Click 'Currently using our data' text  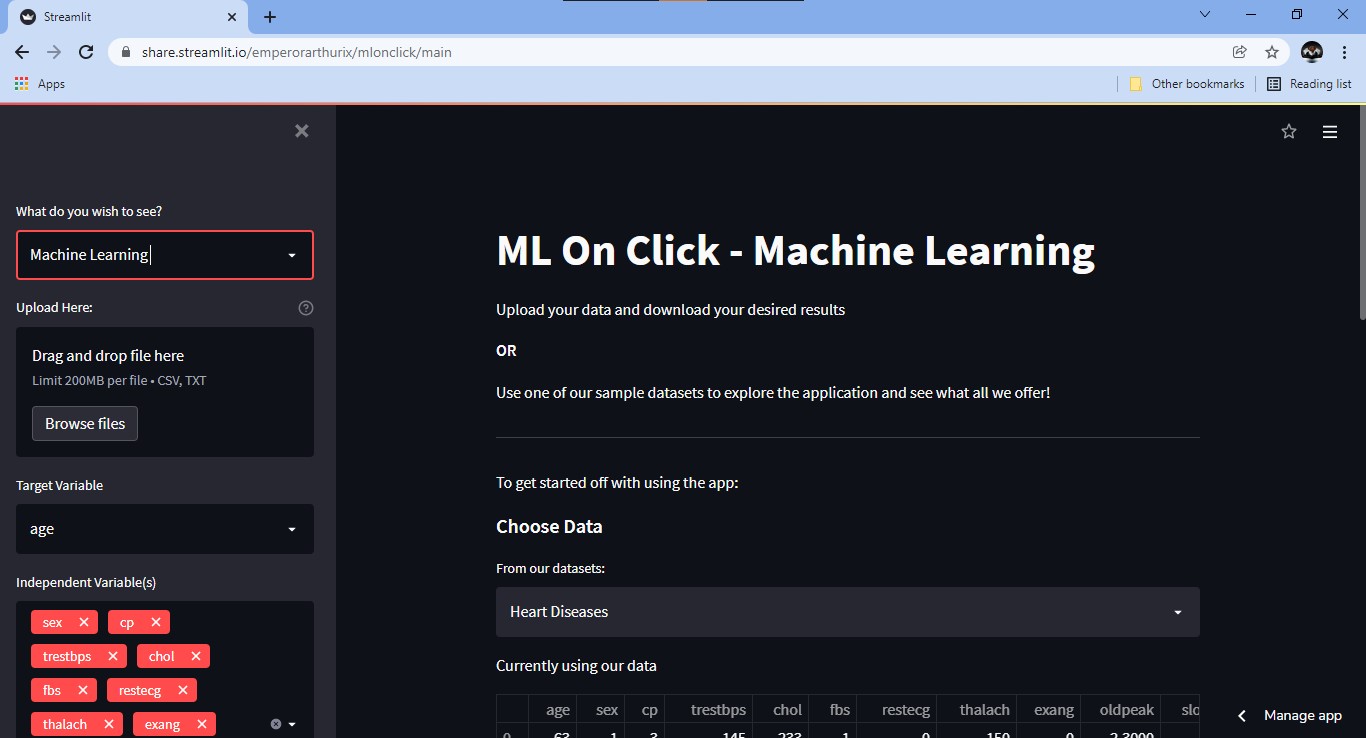point(576,666)
